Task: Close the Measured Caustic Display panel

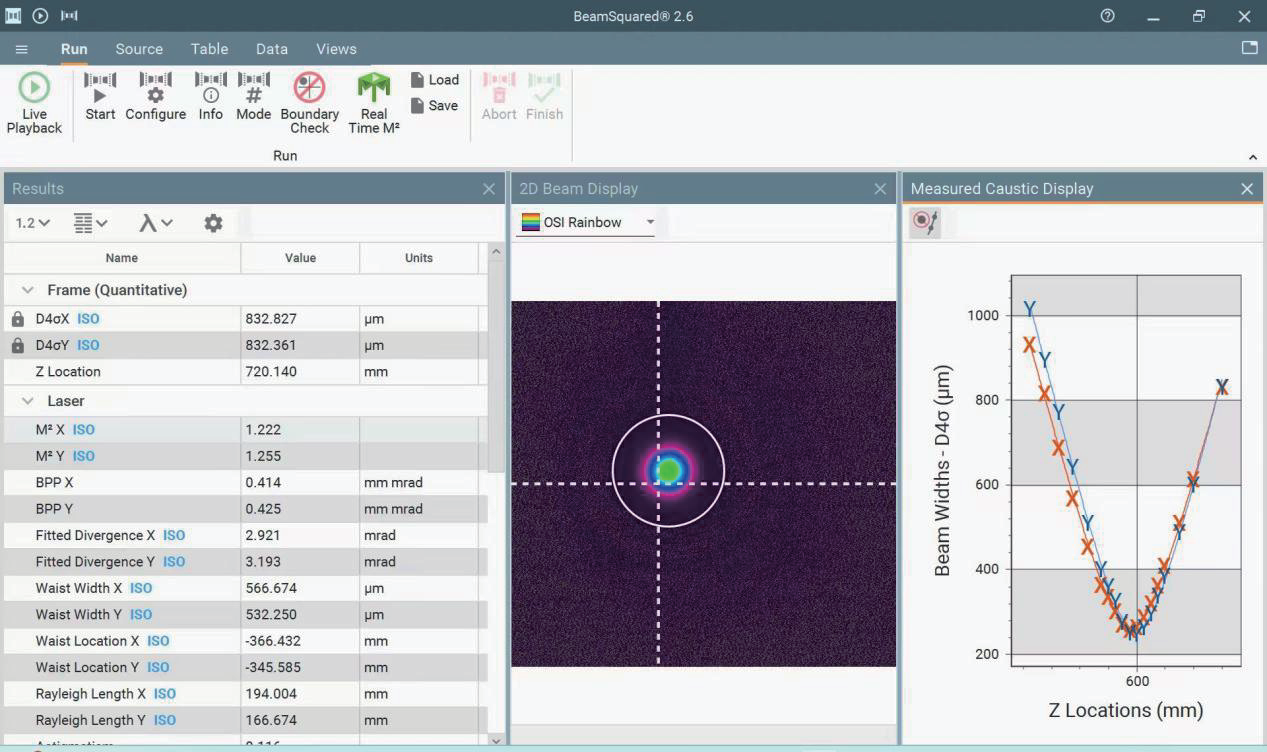Action: tap(1247, 189)
